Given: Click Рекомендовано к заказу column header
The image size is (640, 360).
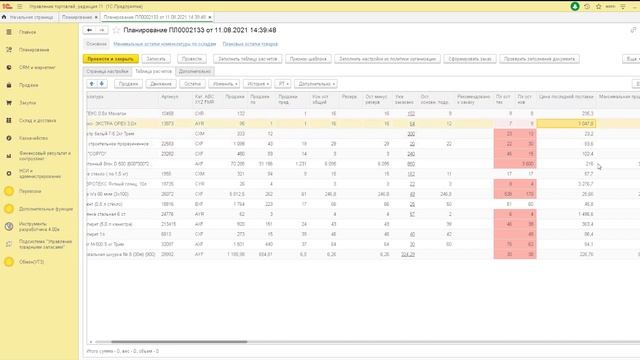Looking at the screenshot, I should coord(473,100).
